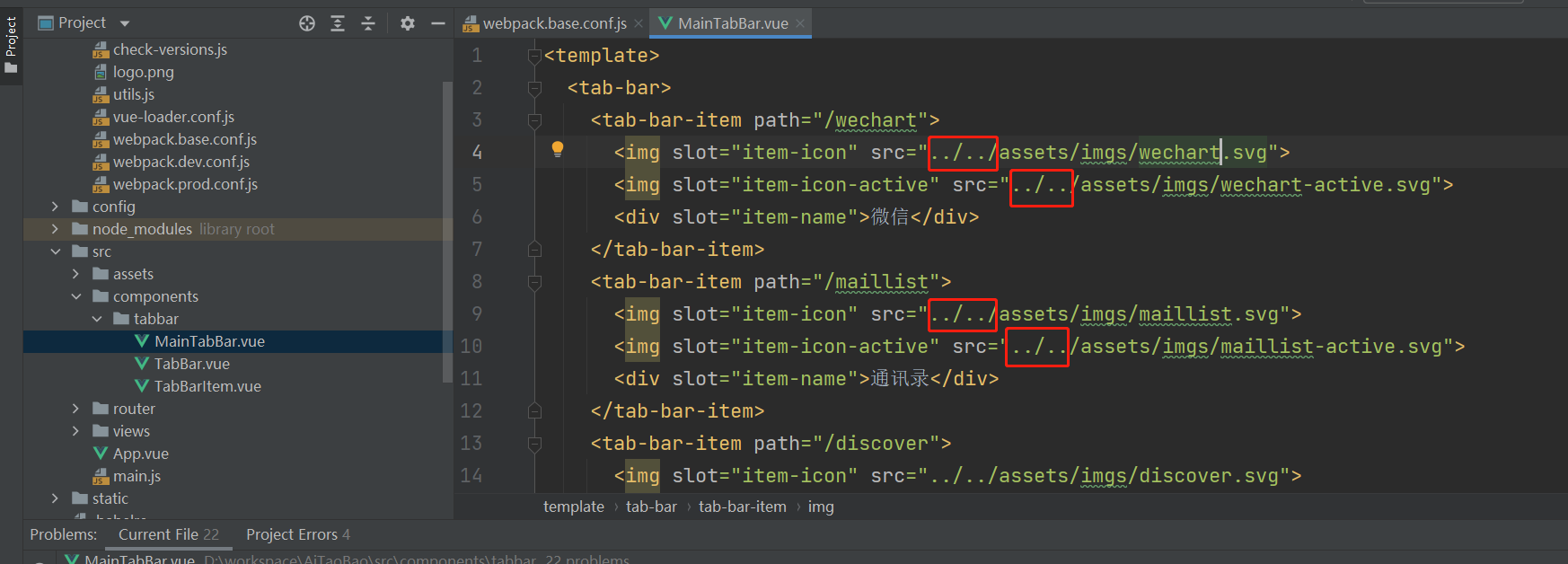Fold tab-bar-item block at line 8
This screenshot has width=1568, height=564.
tap(534, 282)
